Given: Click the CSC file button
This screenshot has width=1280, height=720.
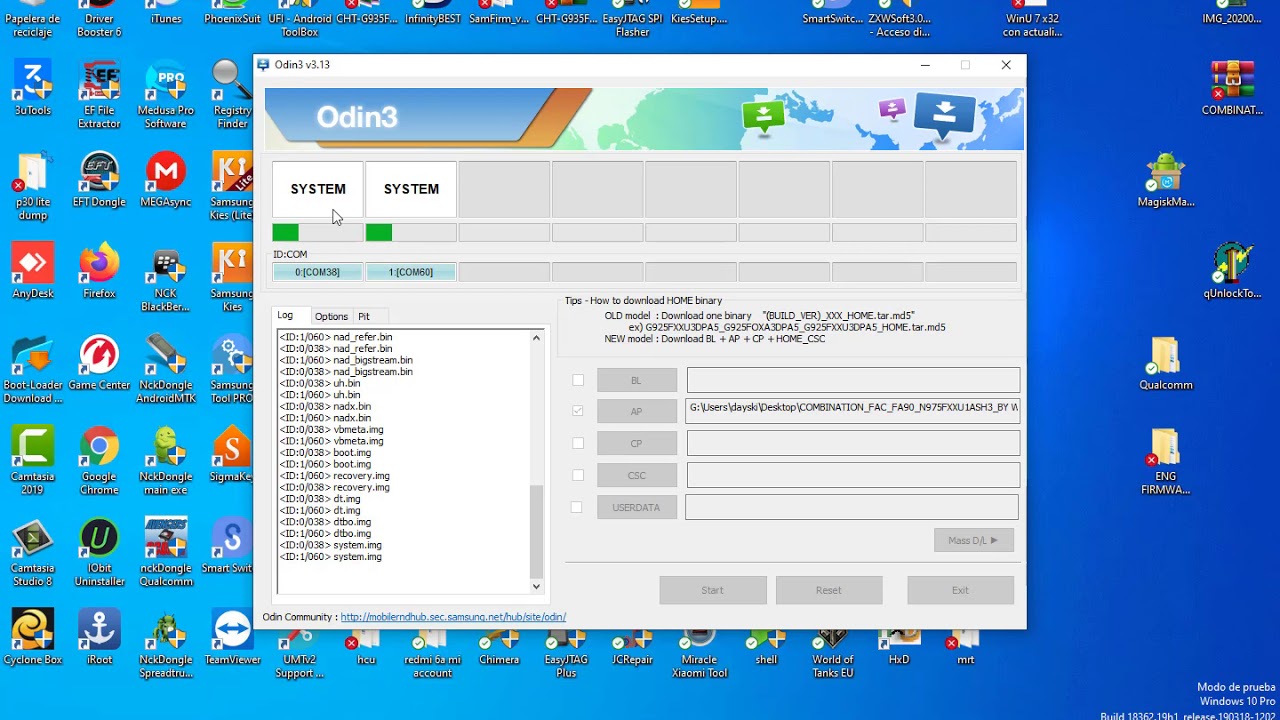Looking at the screenshot, I should pyautogui.click(x=637, y=475).
